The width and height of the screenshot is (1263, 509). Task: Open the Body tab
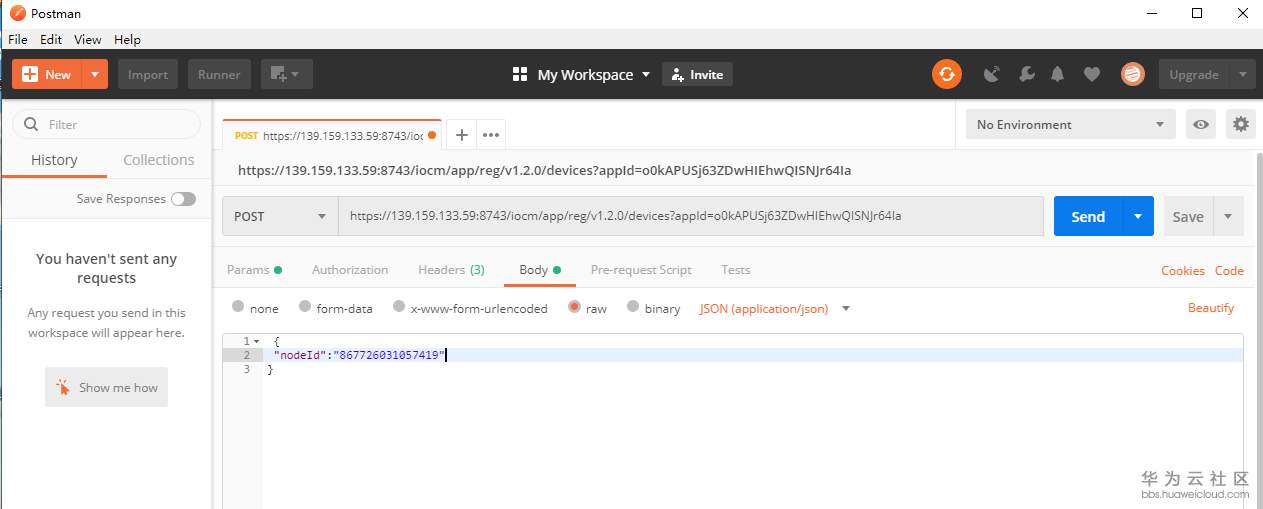[x=540, y=270]
